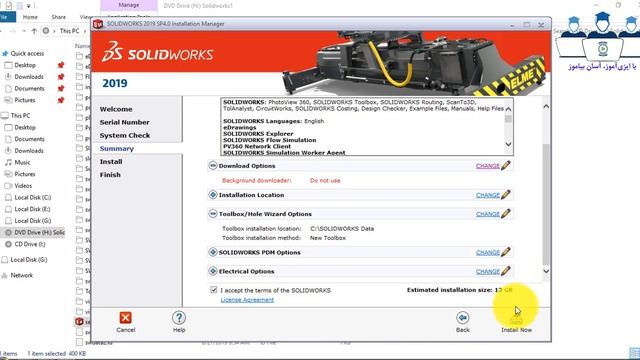Change Electrical Options link
Viewport: 640px width, 360px height.
tap(487, 271)
